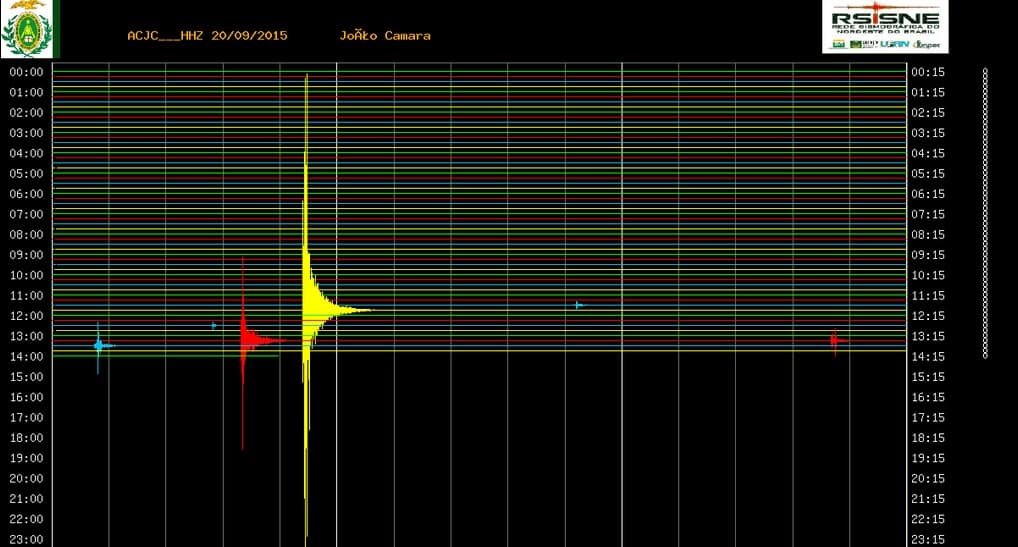
Task: Click the 05:15 right-side time label
Action: click(928, 174)
